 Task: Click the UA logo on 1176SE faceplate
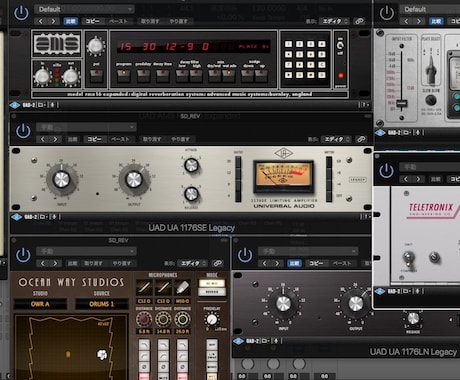point(284,153)
